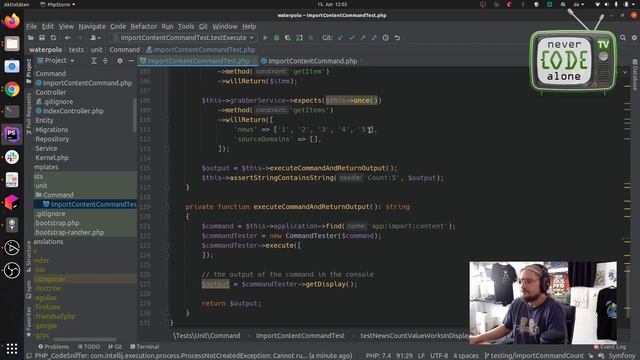
Task: Click the Git Rollback undo icon
Action: point(397,38)
